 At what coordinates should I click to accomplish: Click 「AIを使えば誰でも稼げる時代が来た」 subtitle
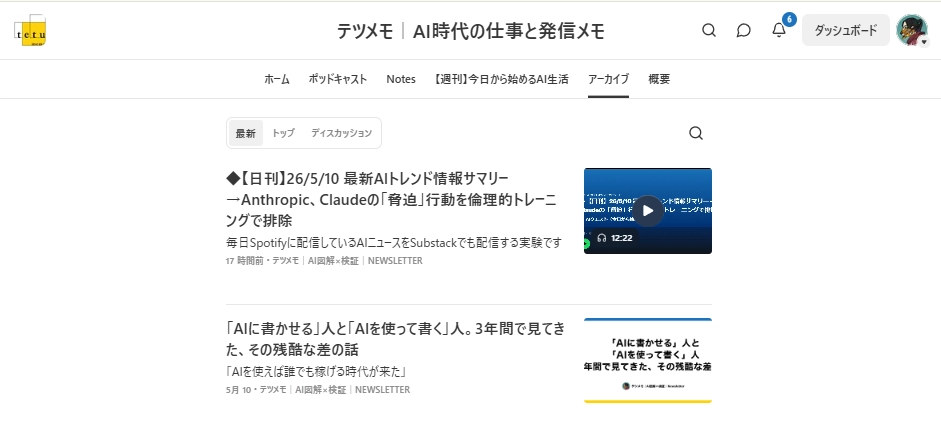click(x=316, y=372)
